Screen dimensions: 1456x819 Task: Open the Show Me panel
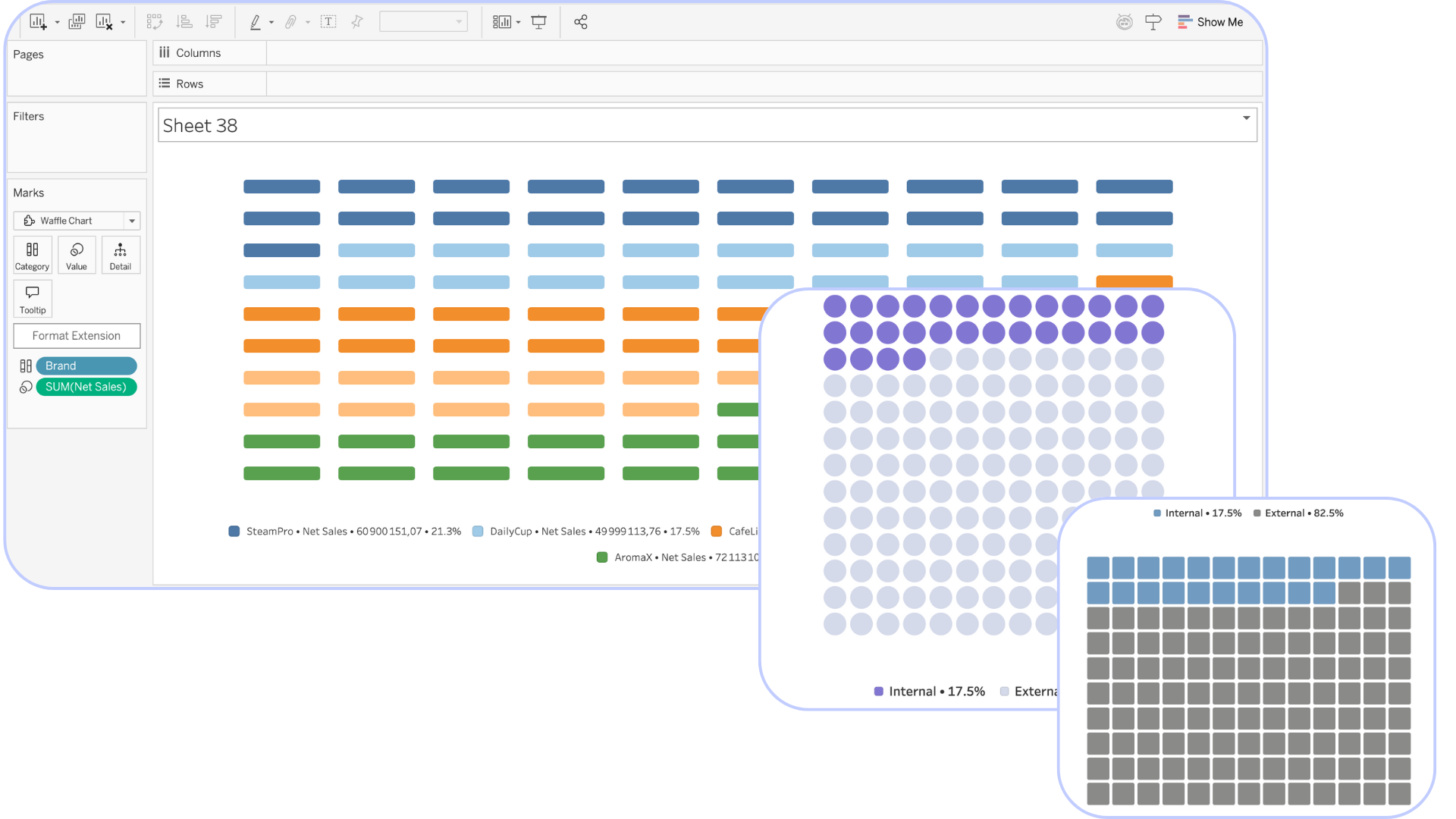(1210, 22)
